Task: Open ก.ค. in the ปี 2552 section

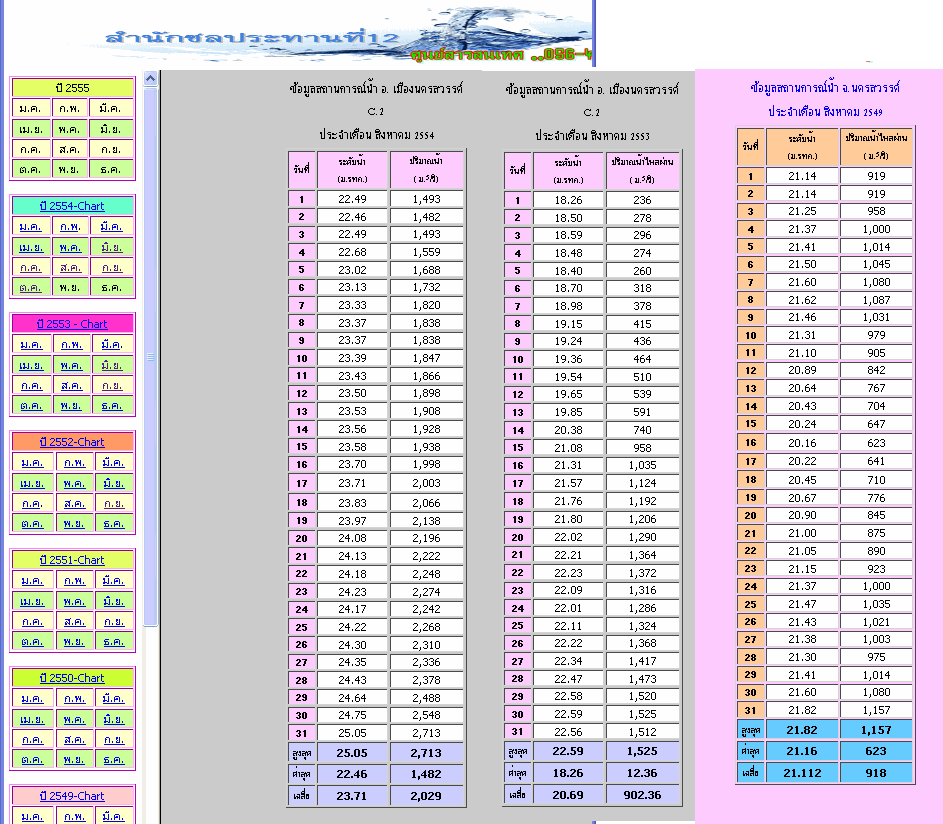Action: 32,503
